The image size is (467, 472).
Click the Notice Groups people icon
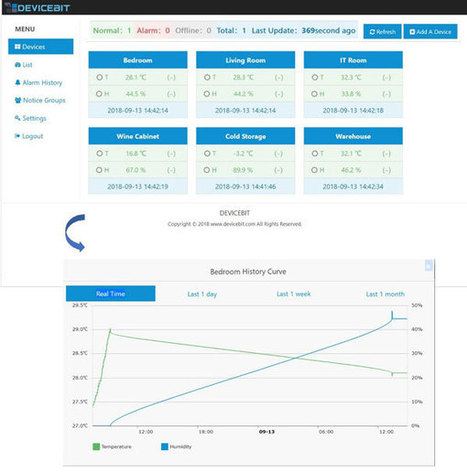[x=18, y=100]
